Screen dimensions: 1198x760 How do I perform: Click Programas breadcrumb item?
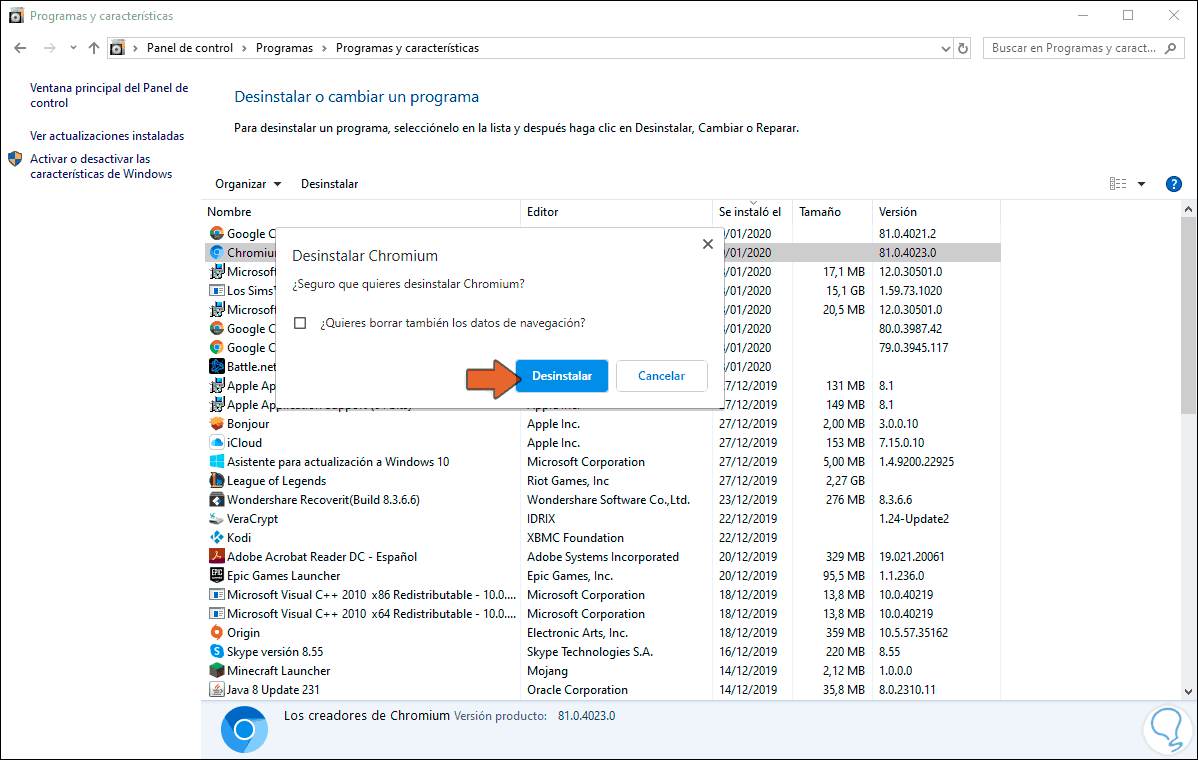(x=284, y=48)
